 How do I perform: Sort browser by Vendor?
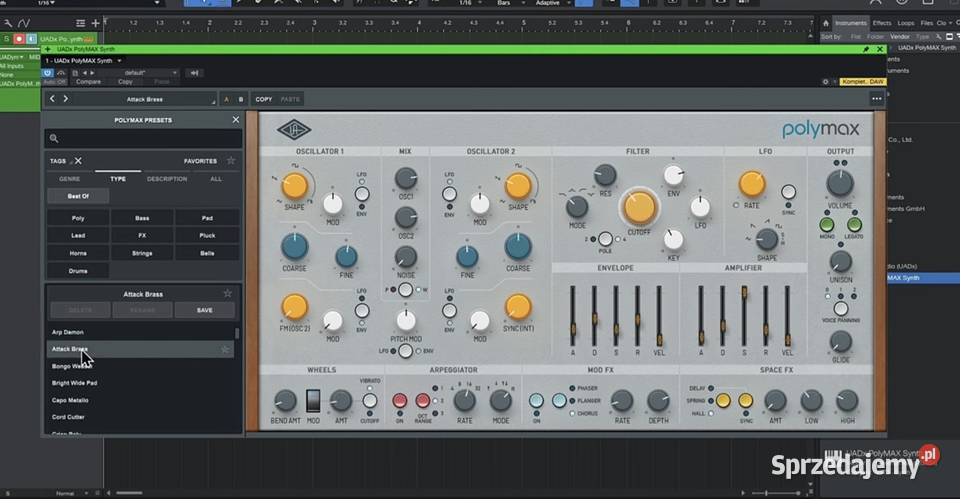point(900,37)
